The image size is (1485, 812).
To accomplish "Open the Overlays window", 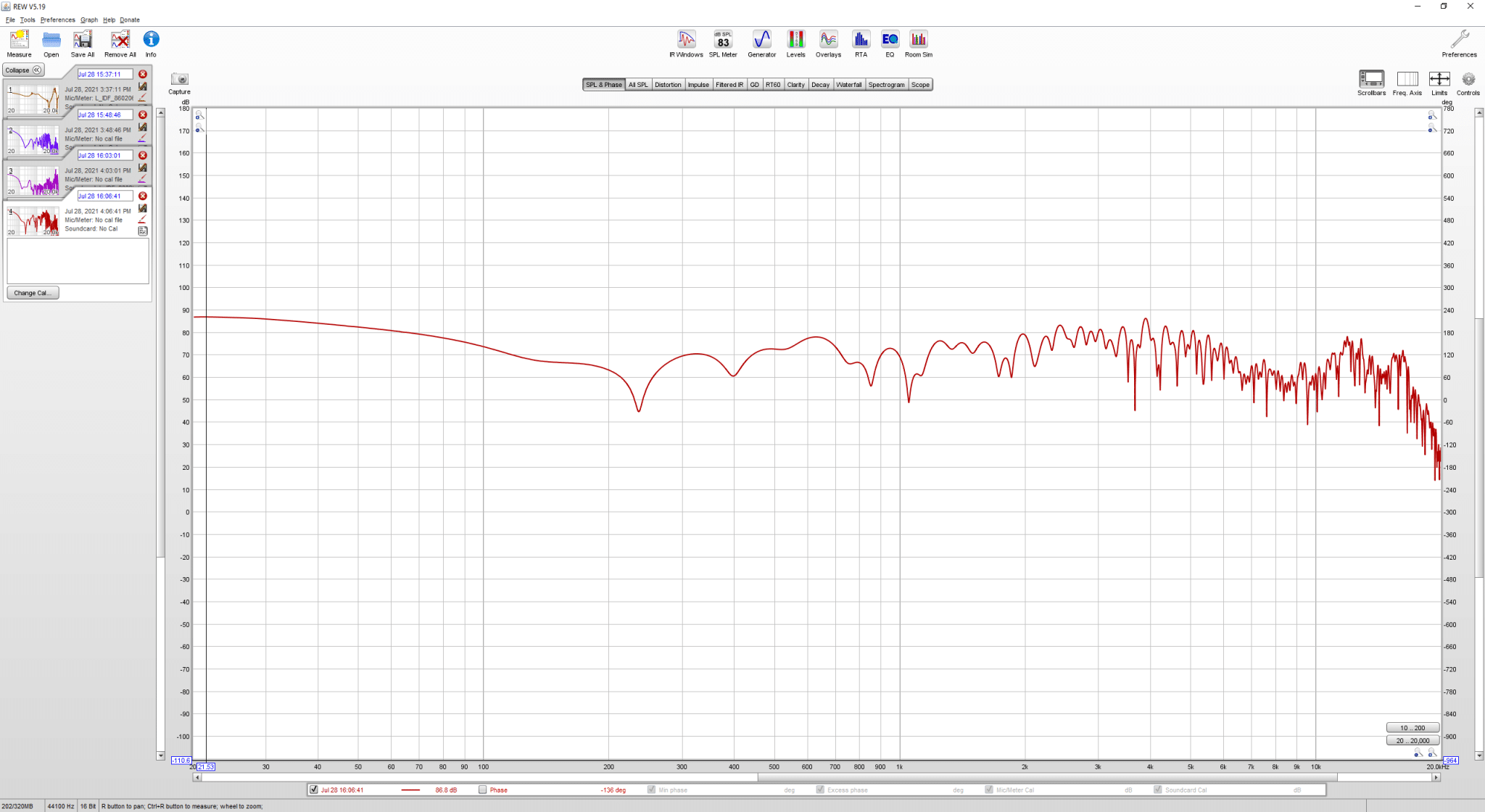I will coord(828,43).
